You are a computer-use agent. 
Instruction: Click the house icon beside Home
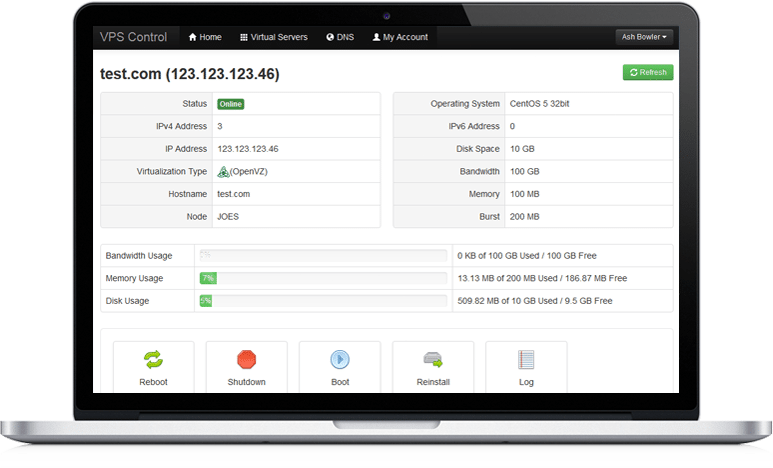coord(193,37)
